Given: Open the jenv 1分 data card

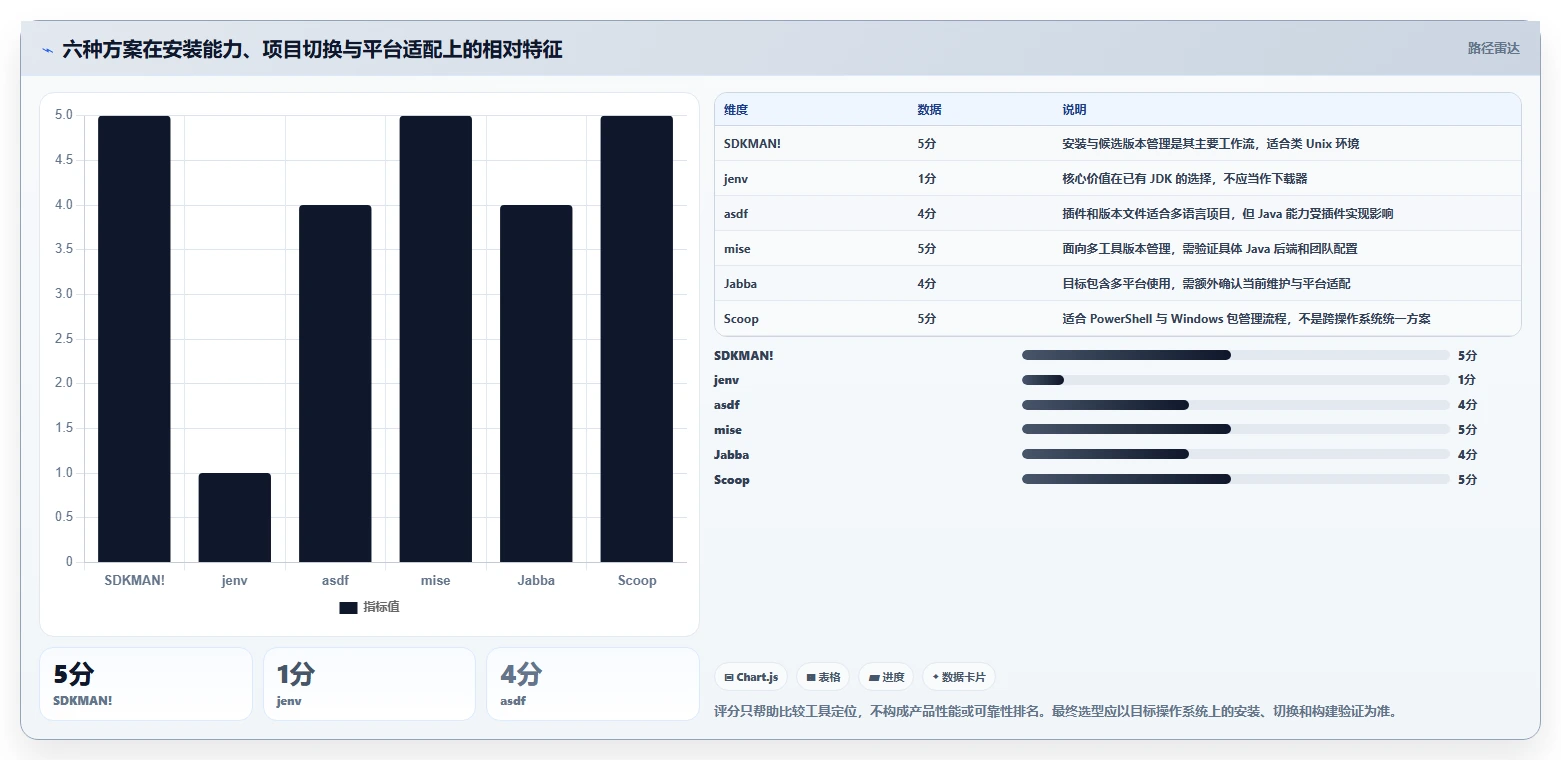Looking at the screenshot, I should click(369, 684).
